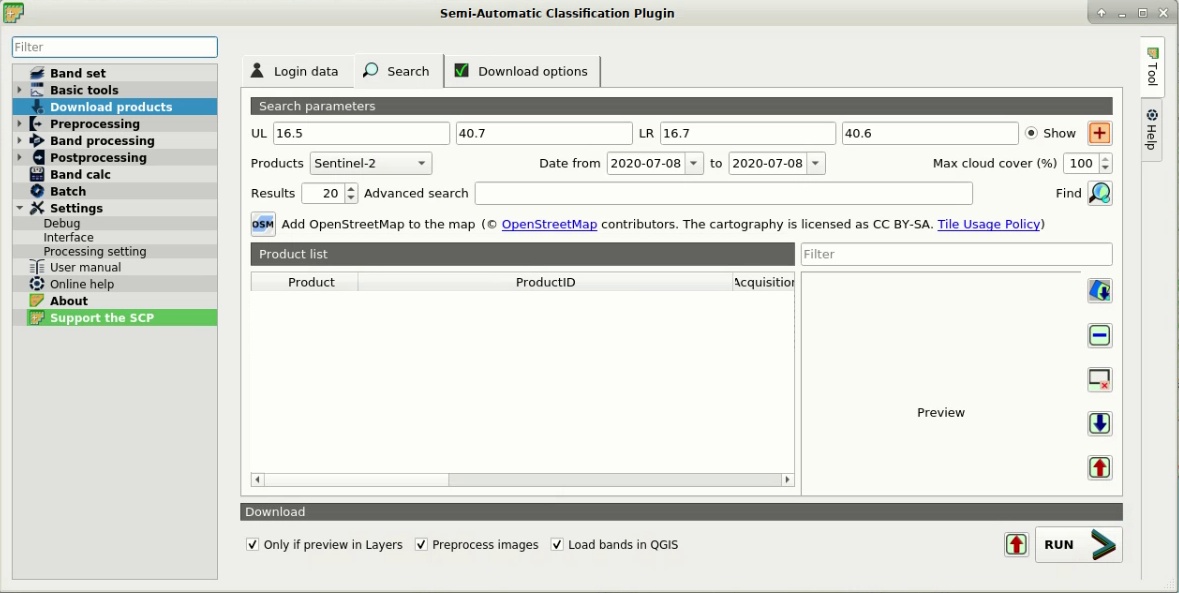Toggle Preprocess images checkbox
This screenshot has height=593, width=1179.
[421, 545]
